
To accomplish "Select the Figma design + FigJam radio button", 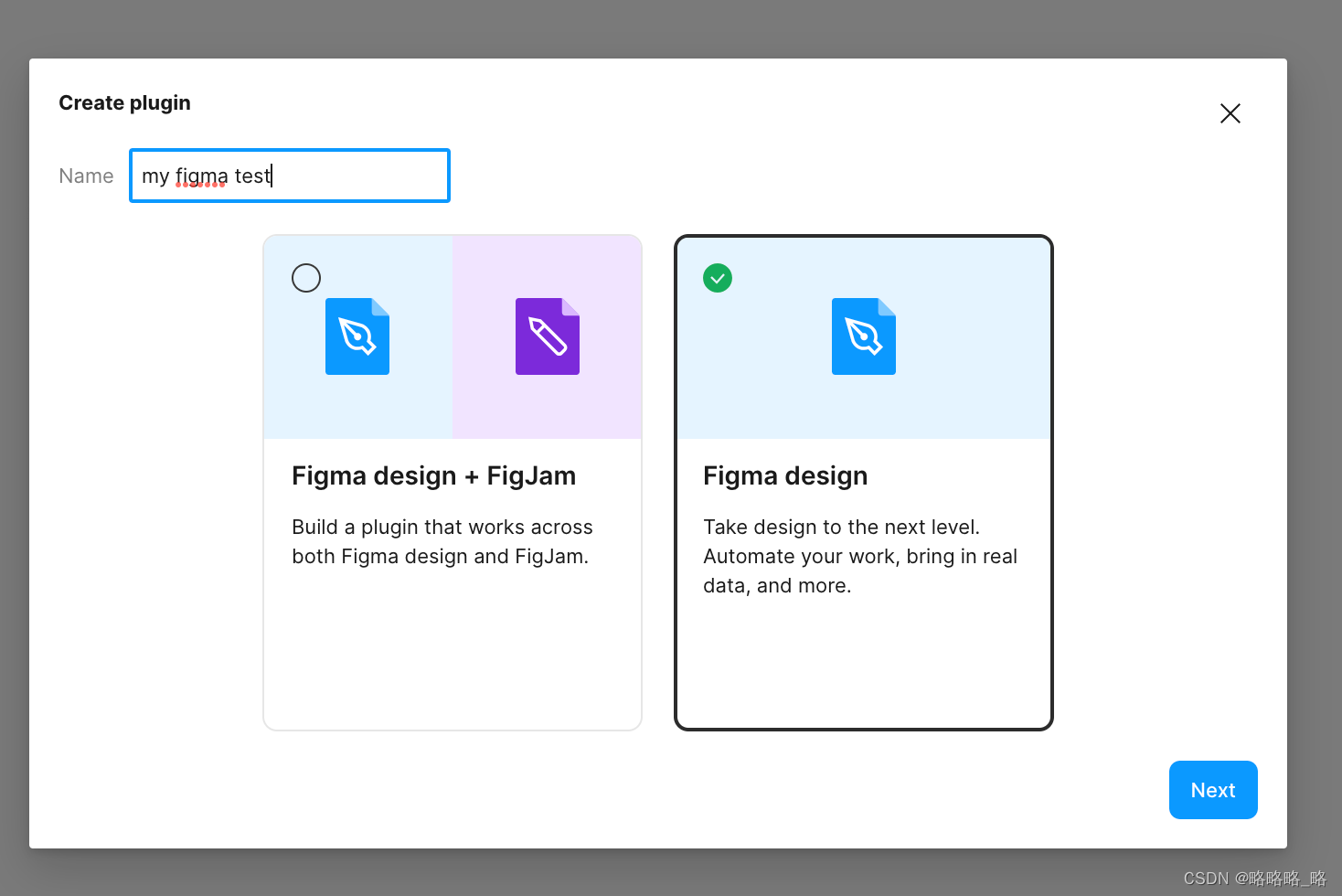I will (x=306, y=278).
